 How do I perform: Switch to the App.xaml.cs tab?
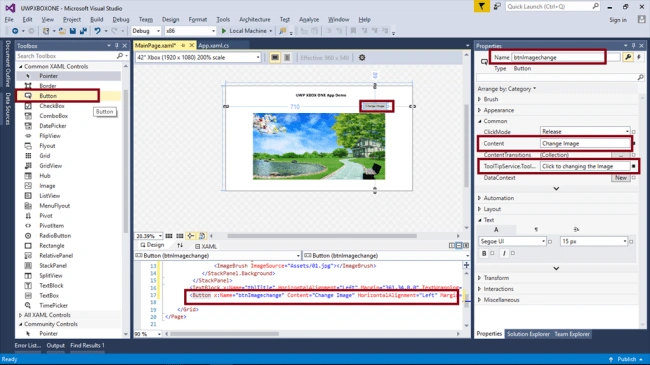click(213, 46)
